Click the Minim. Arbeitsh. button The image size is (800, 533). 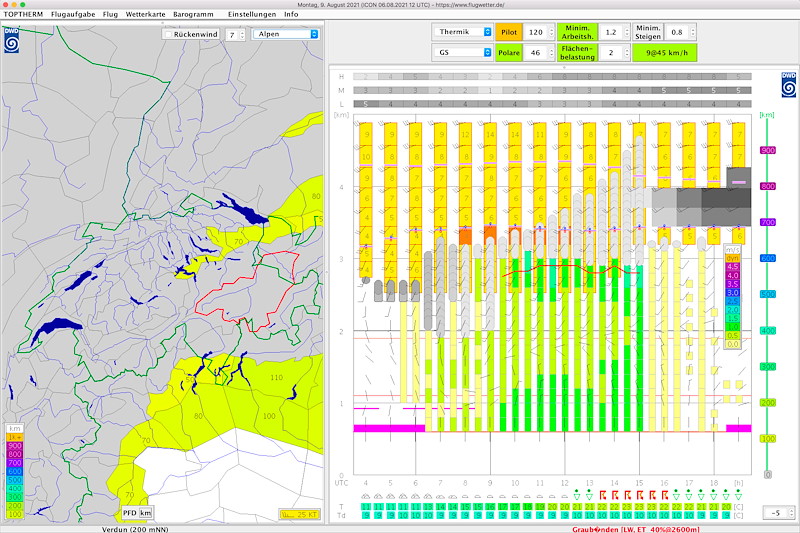[x=577, y=32]
